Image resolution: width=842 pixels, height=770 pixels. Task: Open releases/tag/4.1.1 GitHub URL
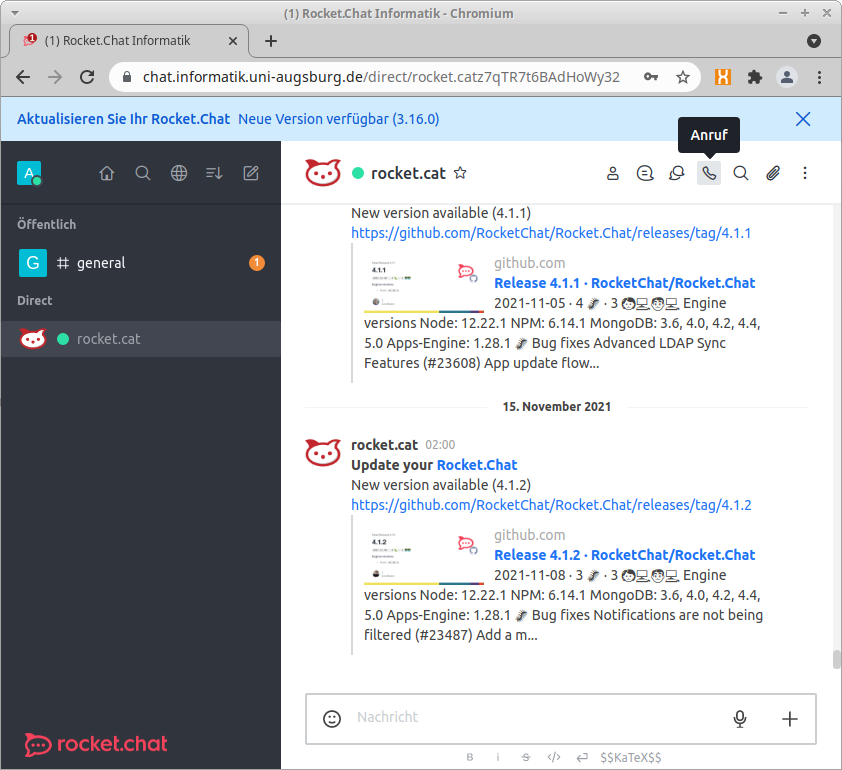(x=551, y=233)
